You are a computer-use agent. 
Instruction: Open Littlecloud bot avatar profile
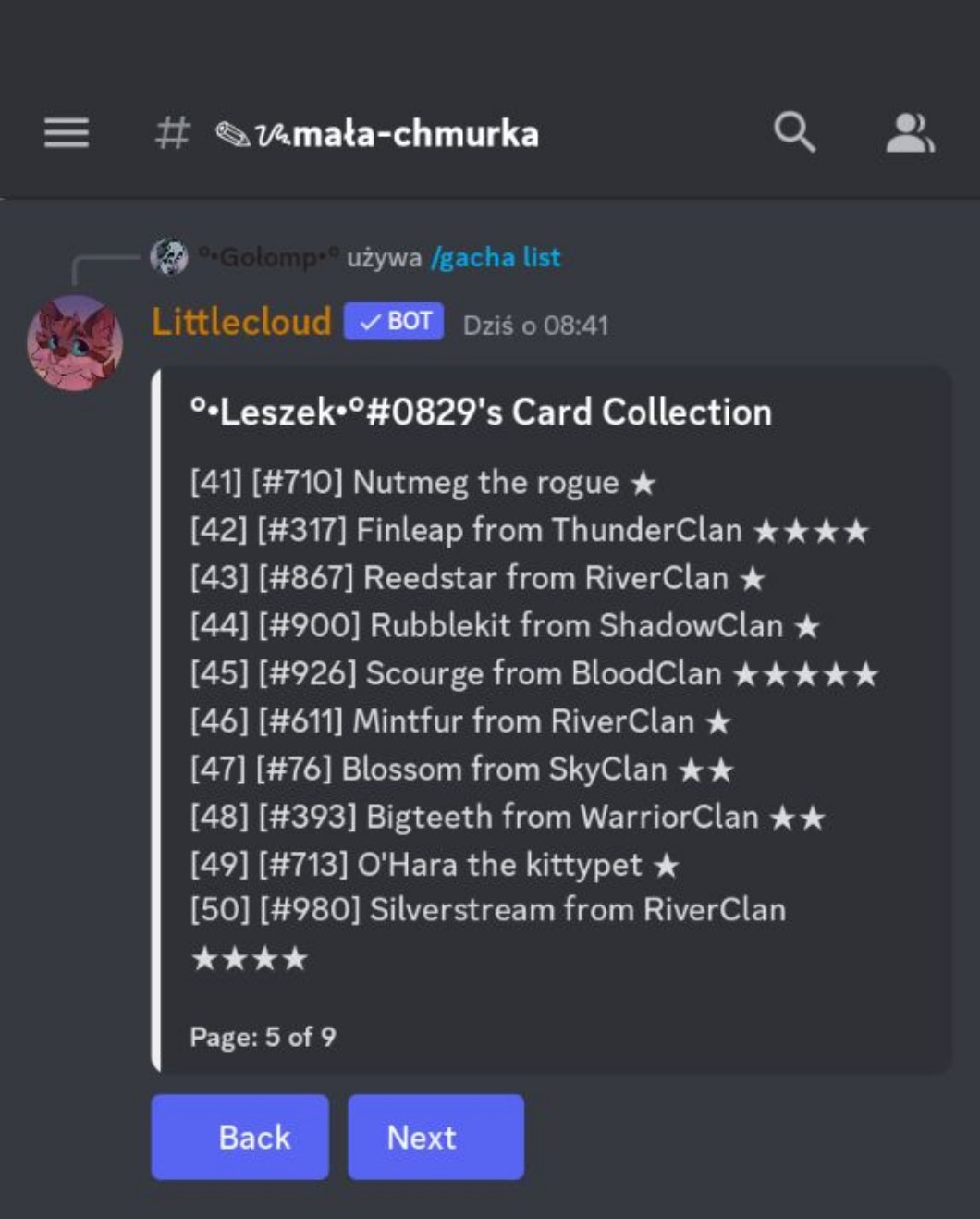coord(75,343)
